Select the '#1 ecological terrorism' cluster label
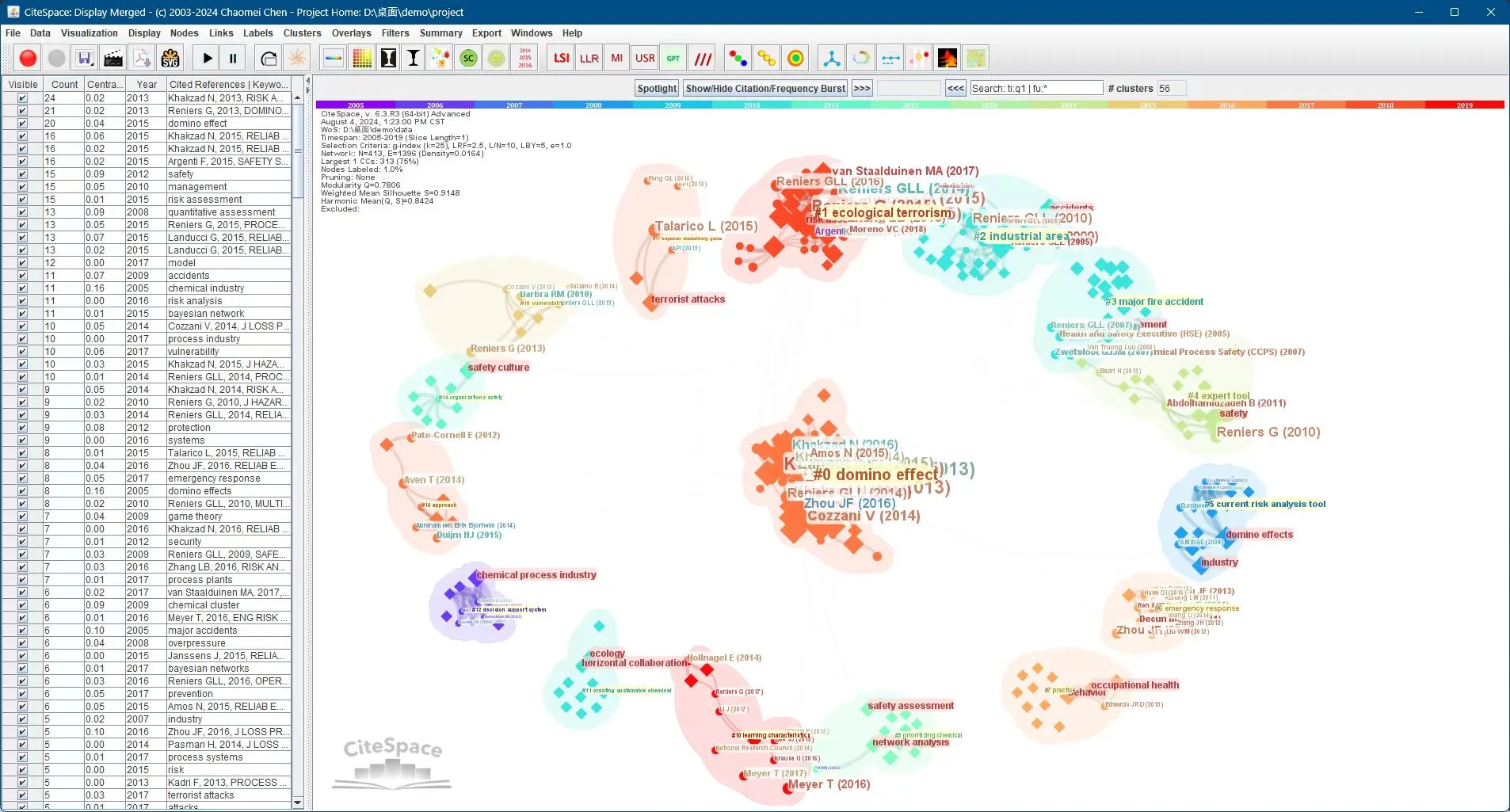 [883, 212]
